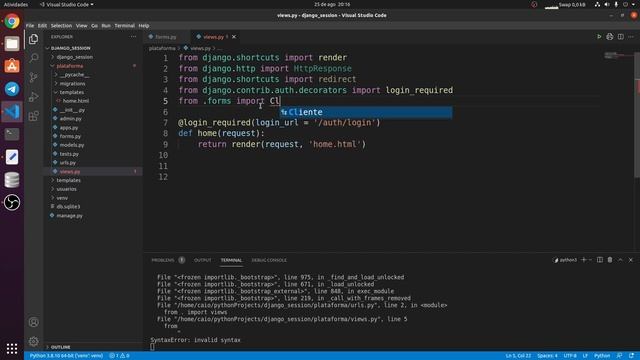Viewport: 640px width, 360px height.
Task: Open the Explorer view in activity bar
Action: (33, 39)
